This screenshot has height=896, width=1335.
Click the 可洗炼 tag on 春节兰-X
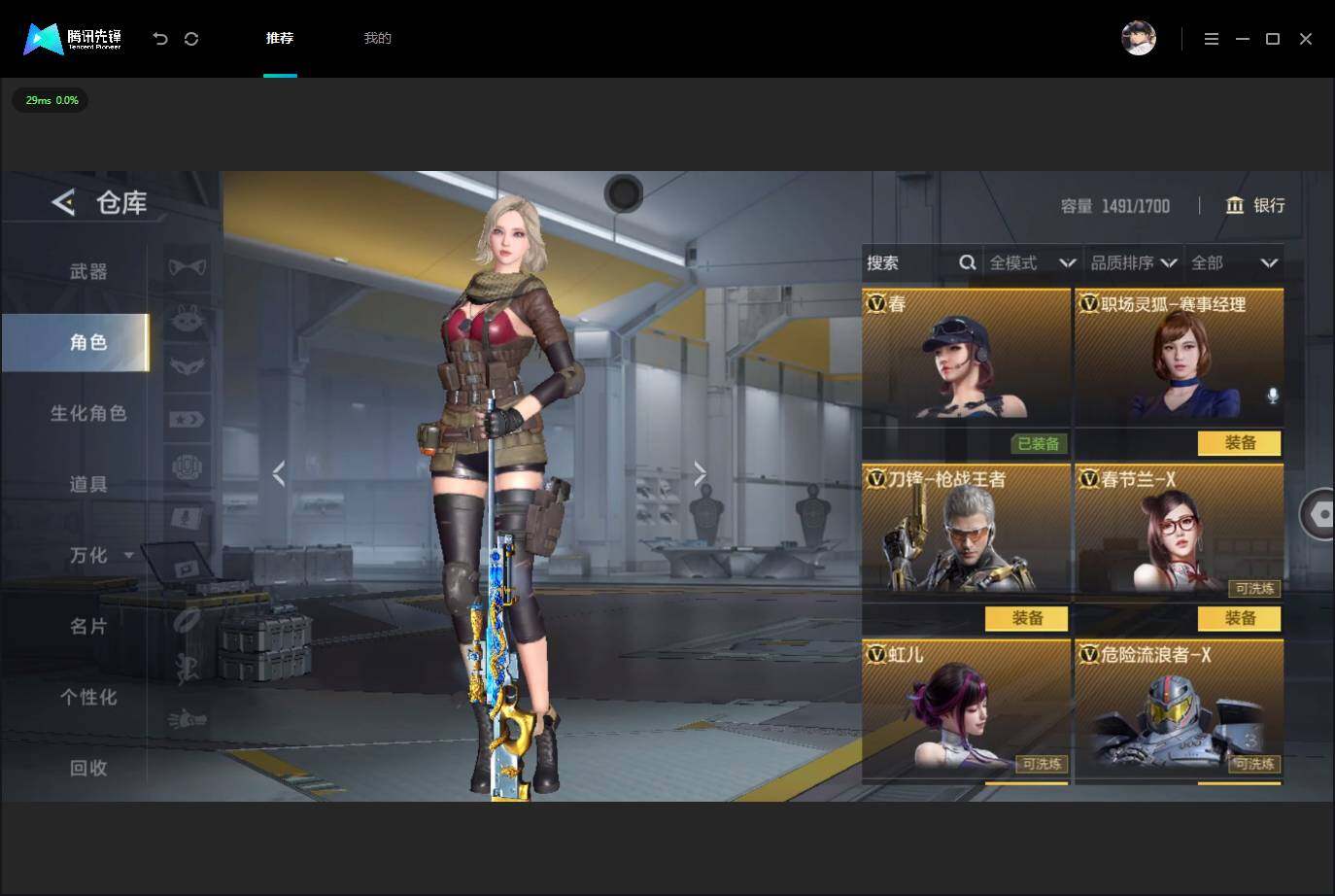[1254, 588]
